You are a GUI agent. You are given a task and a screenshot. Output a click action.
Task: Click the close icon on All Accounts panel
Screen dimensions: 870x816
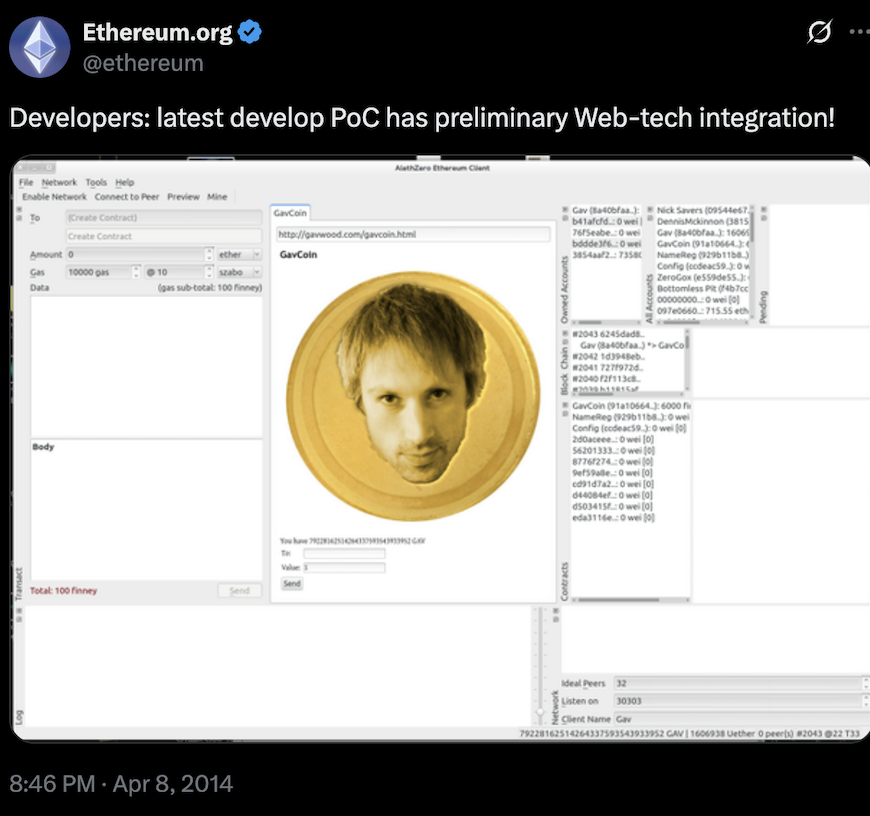pos(650,210)
